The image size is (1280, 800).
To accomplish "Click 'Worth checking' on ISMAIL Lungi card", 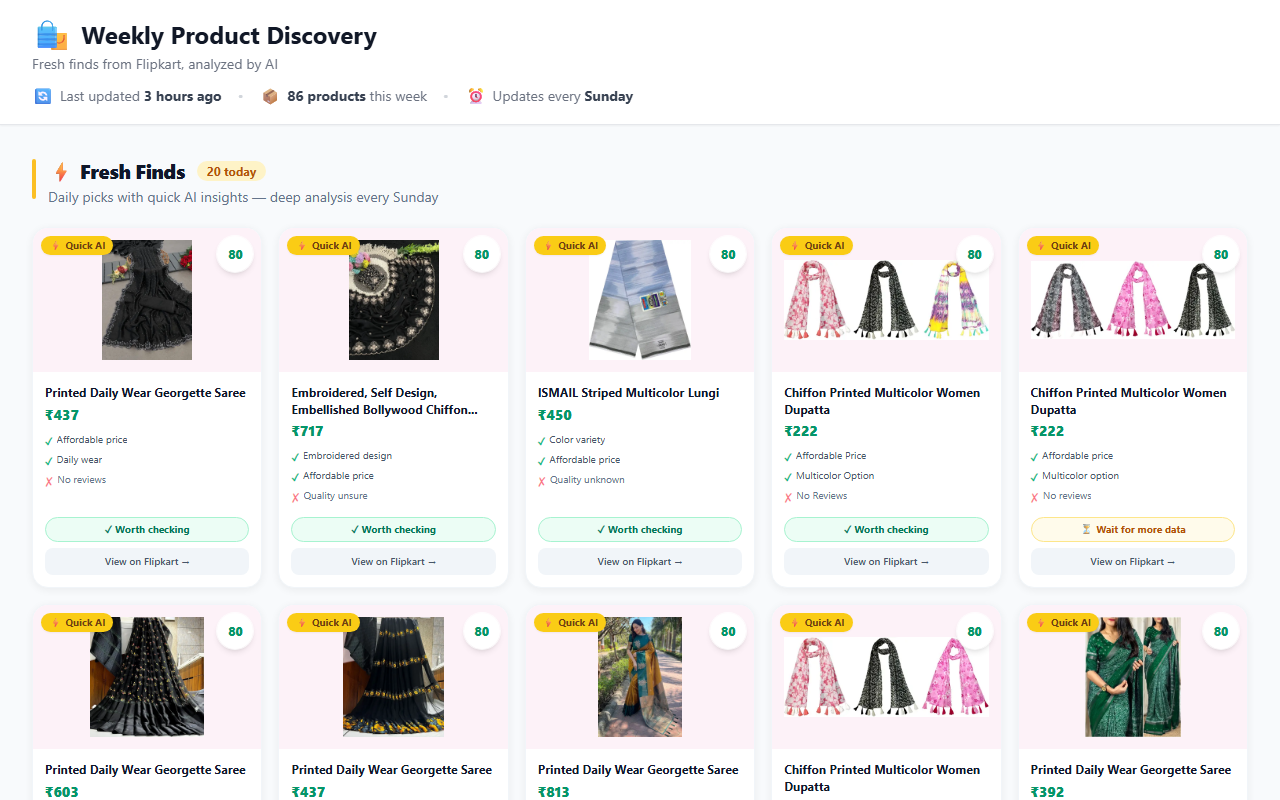I will pyautogui.click(x=640, y=529).
